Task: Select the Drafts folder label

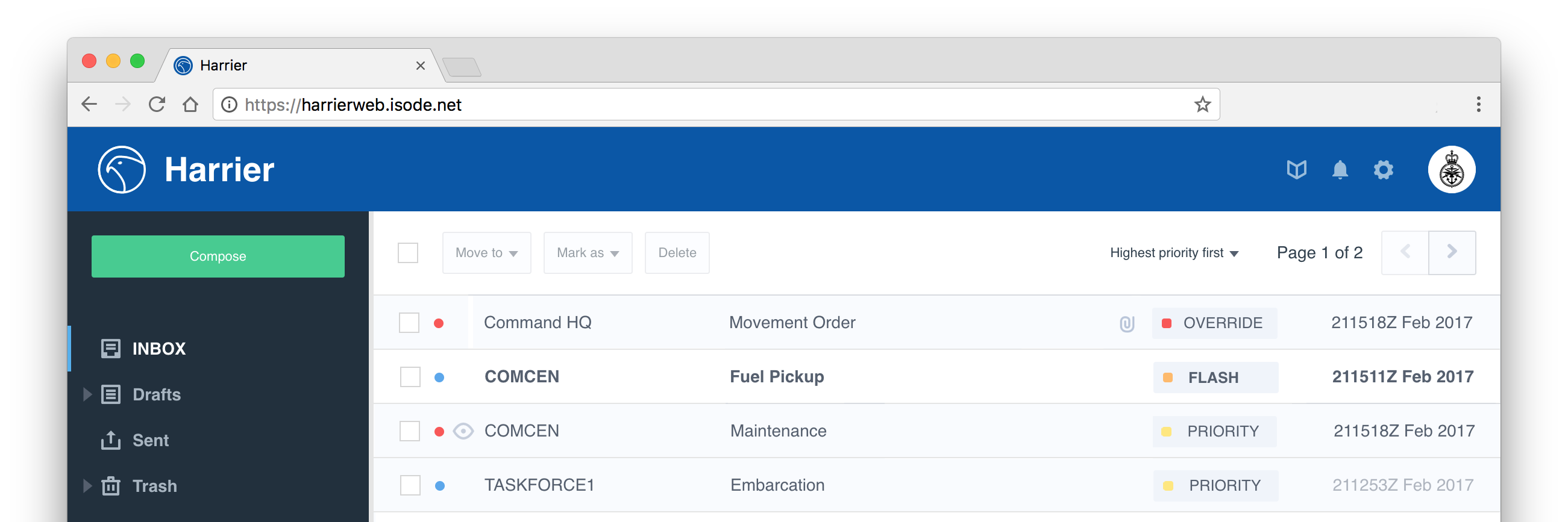Action: click(157, 394)
